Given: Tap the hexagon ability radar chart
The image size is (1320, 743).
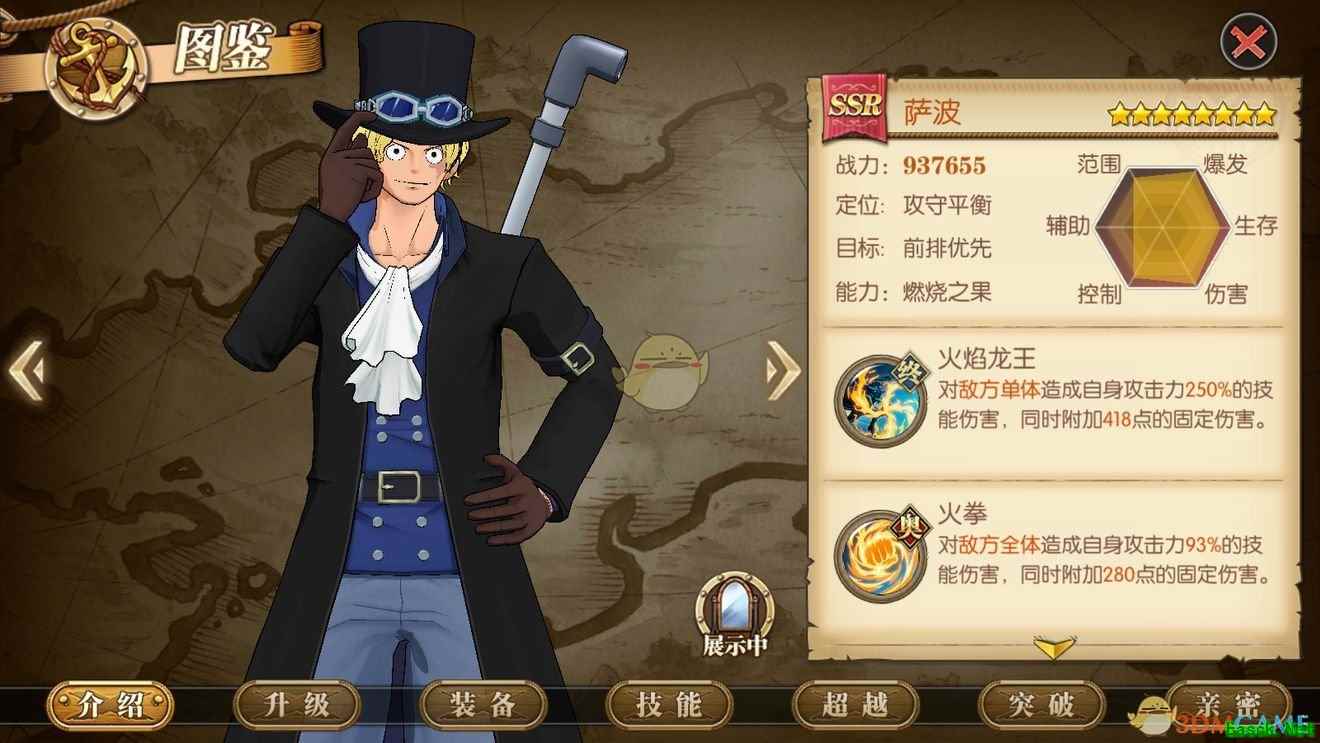Looking at the screenshot, I should 1162,225.
